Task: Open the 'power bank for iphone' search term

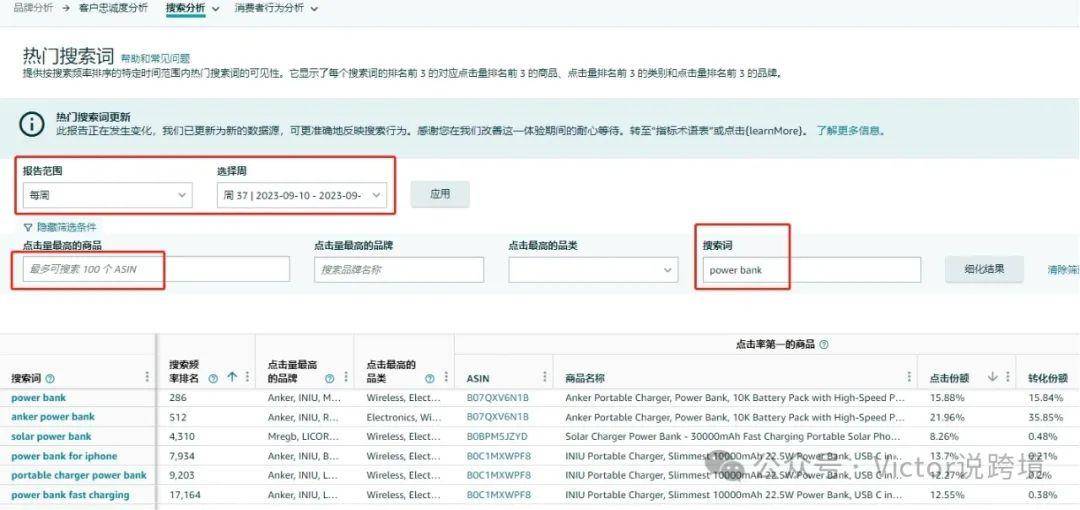Action: pyautogui.click(x=64, y=456)
